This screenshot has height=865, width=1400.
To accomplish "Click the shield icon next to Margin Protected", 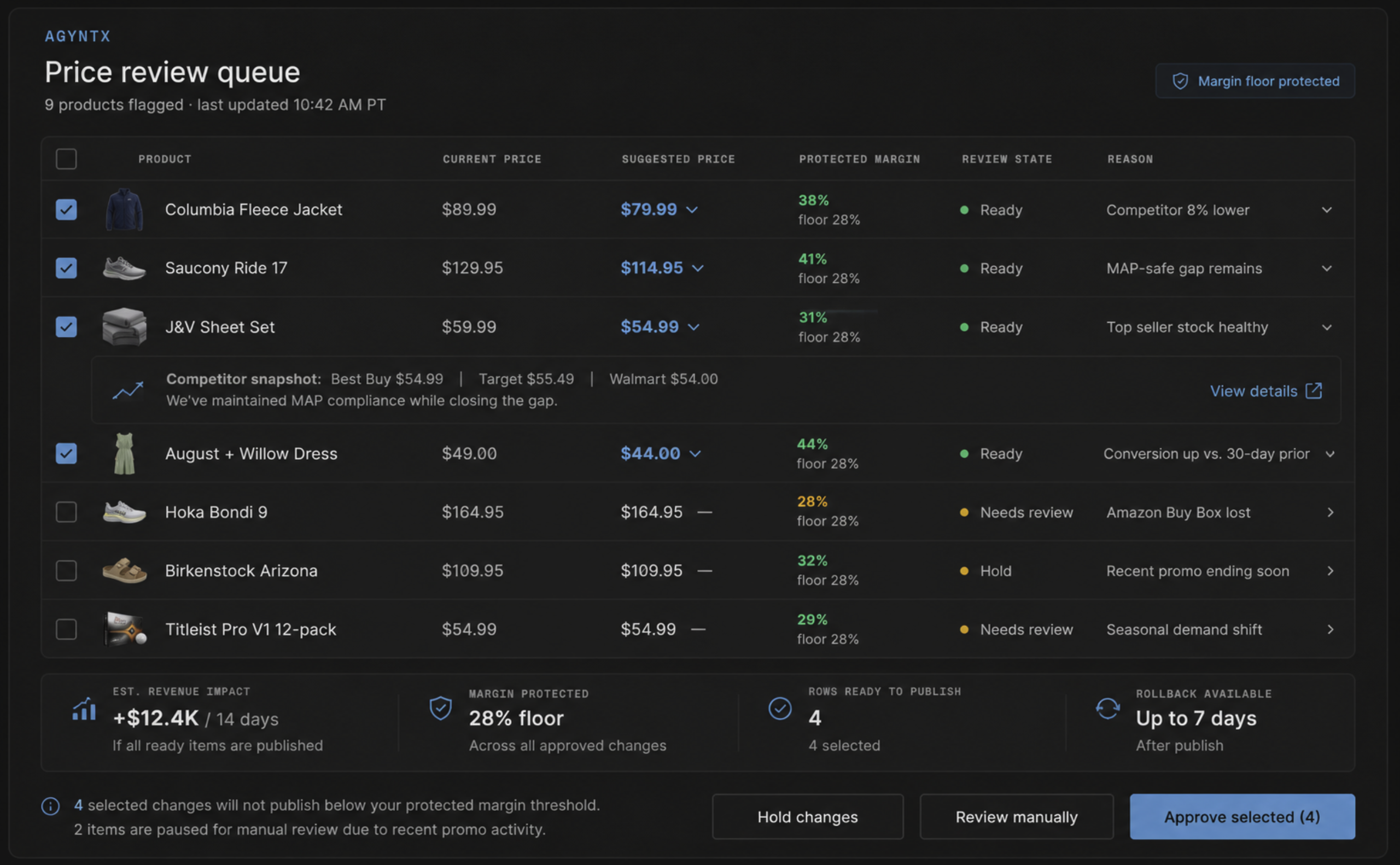I will coord(441,708).
